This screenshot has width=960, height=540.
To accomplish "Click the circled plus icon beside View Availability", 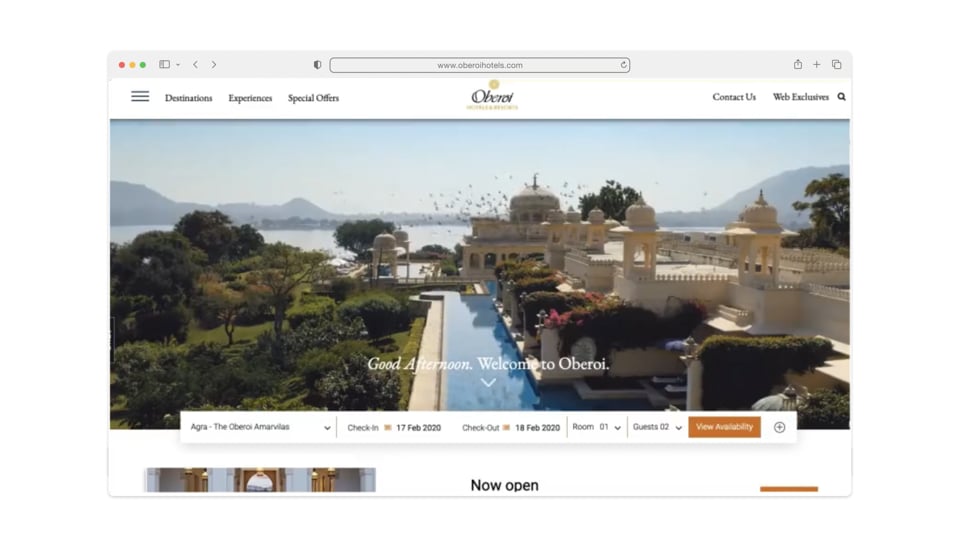I will pyautogui.click(x=779, y=427).
